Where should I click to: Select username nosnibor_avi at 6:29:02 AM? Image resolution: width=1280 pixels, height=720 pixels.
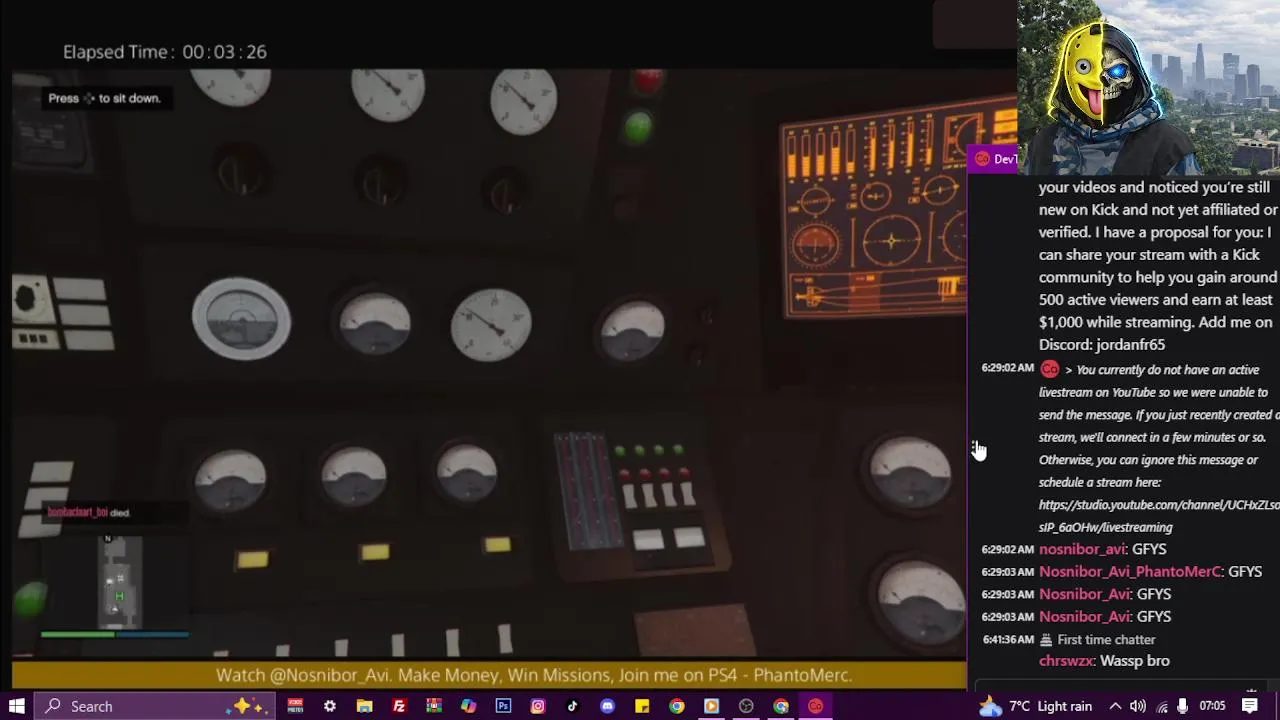1082,549
